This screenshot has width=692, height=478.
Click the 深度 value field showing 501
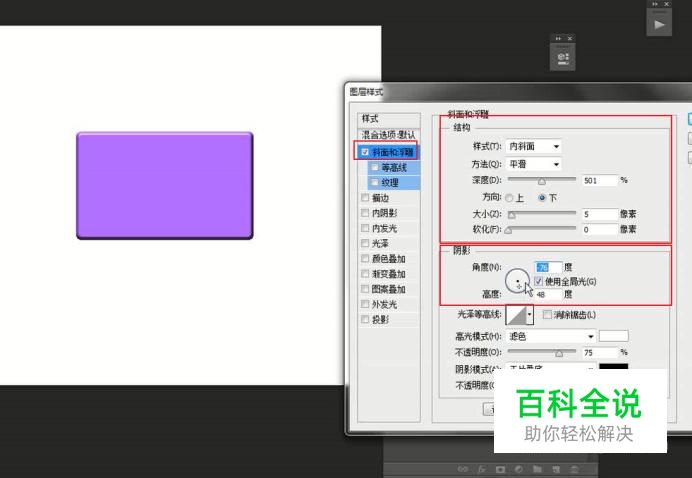[599, 181]
